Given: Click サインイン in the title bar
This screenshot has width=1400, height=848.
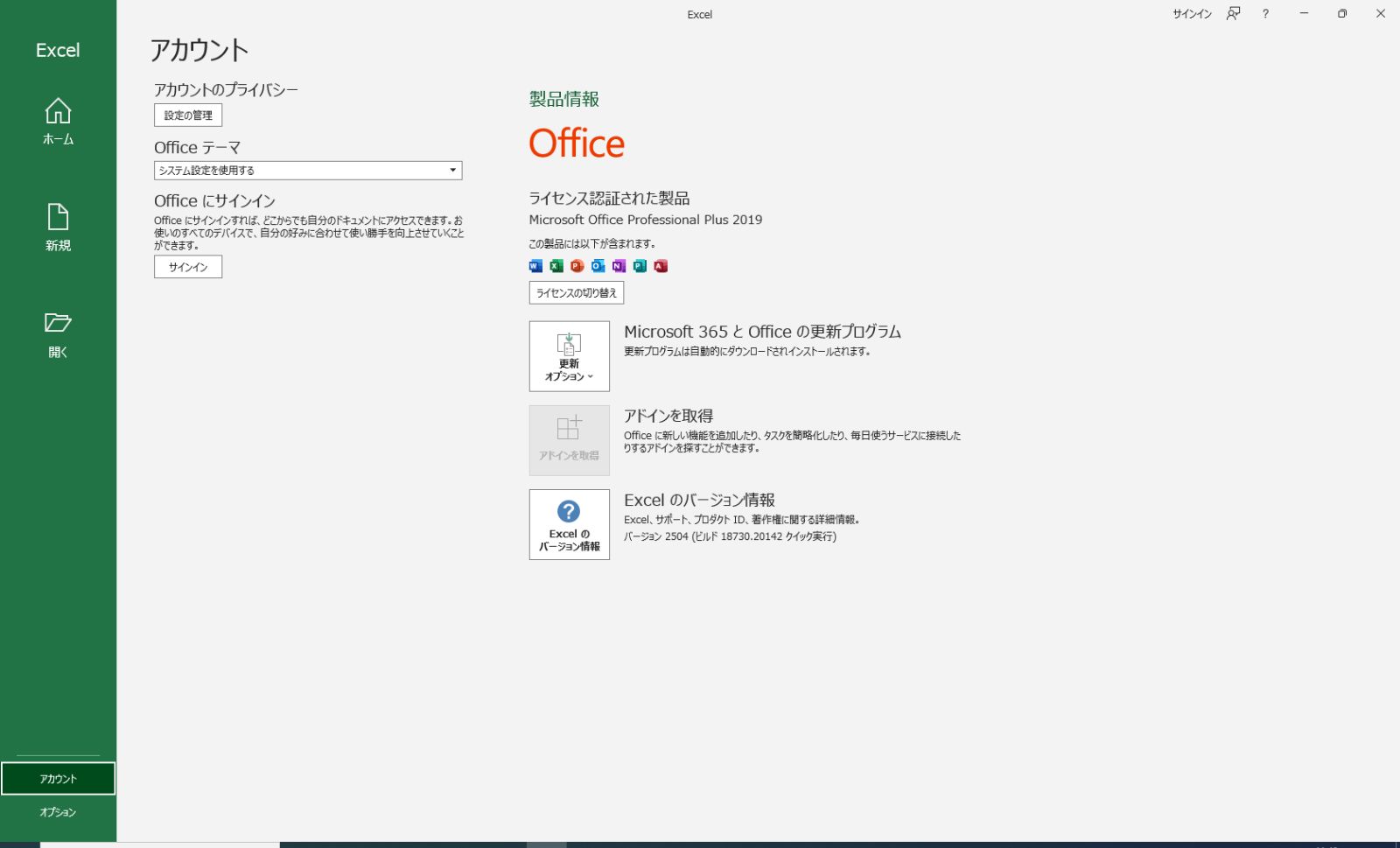Looking at the screenshot, I should [1192, 14].
